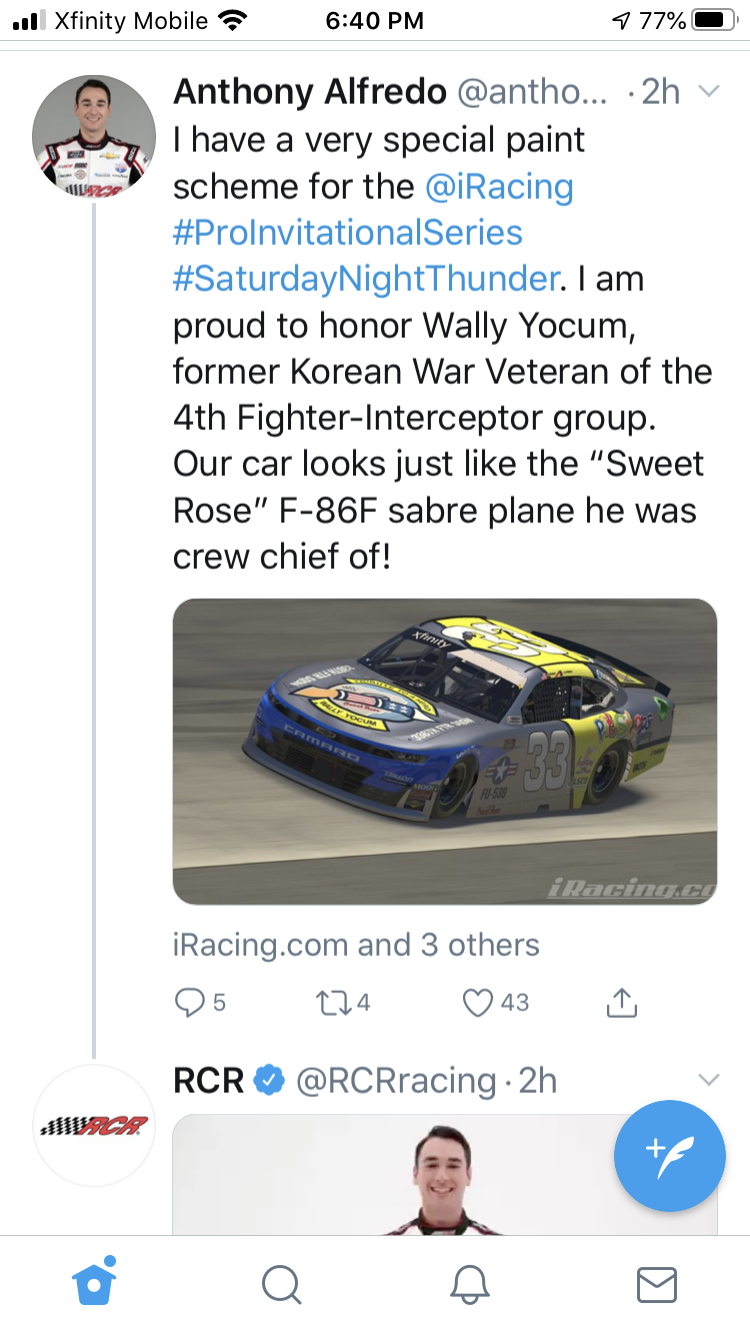Open the Notifications bell tab
Image resolution: width=750 pixels, height=1334 pixels.
(x=469, y=1284)
